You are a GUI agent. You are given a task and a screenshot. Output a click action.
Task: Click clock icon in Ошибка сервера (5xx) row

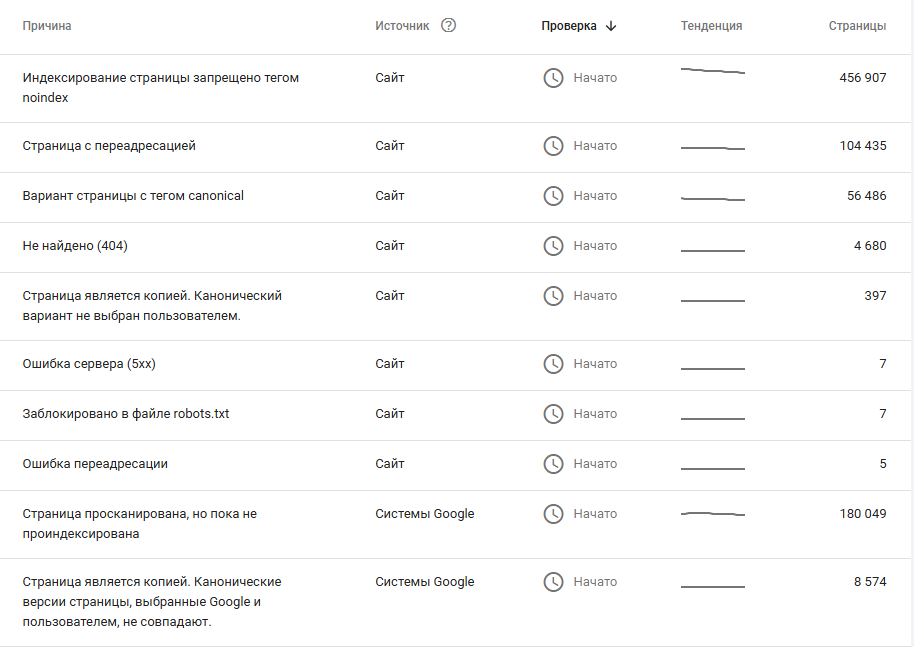click(553, 364)
